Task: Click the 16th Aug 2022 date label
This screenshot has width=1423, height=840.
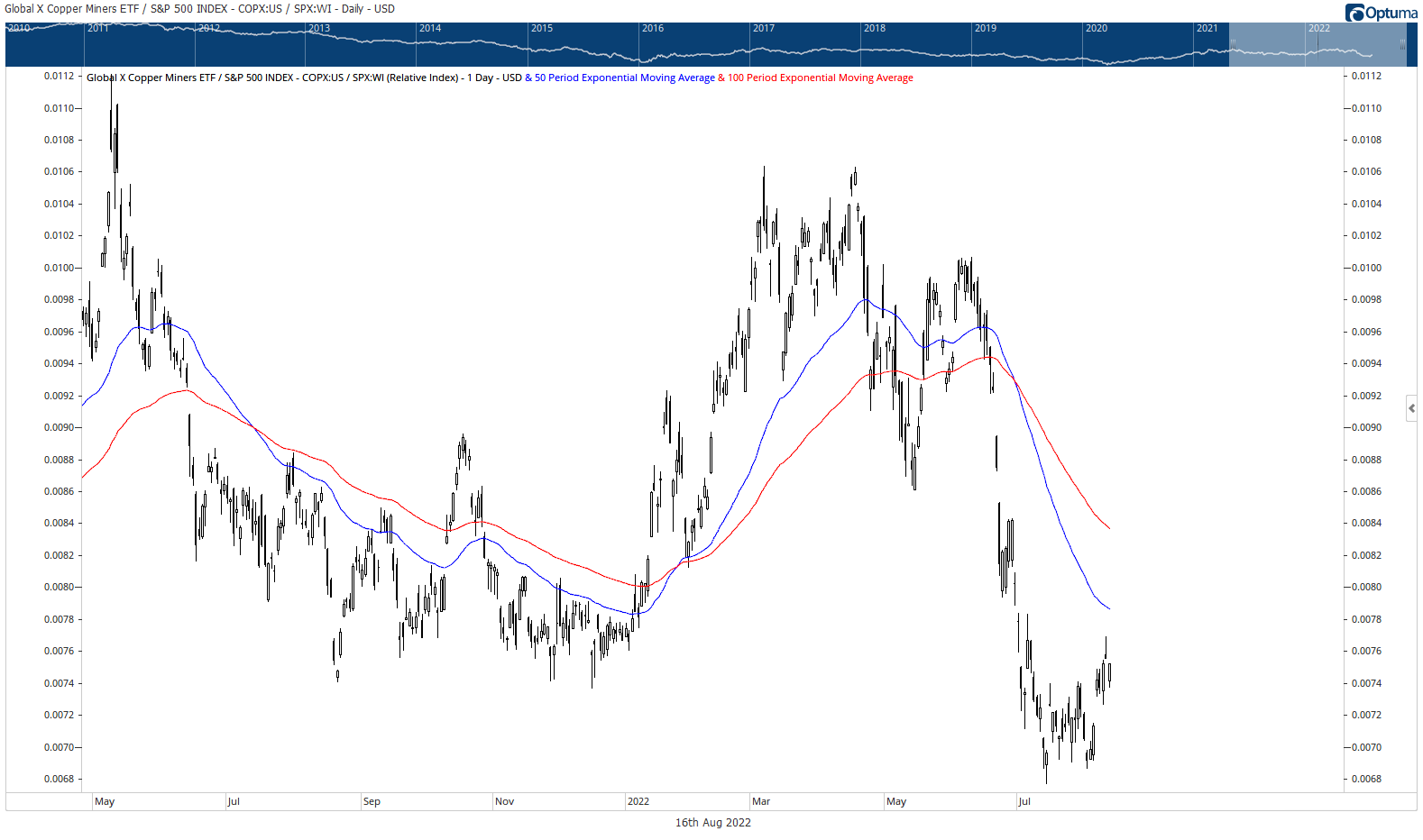Action: 712,822
